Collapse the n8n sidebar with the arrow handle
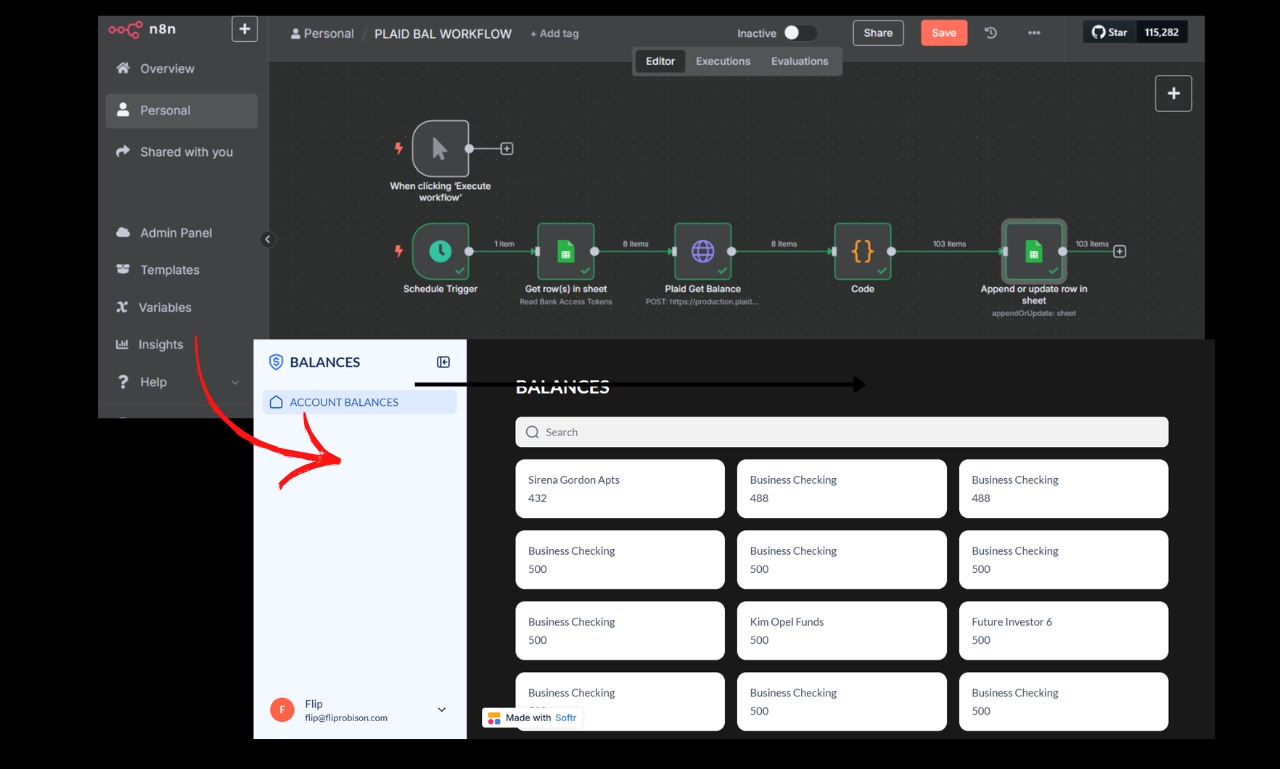The image size is (1280, 769). tap(267, 239)
